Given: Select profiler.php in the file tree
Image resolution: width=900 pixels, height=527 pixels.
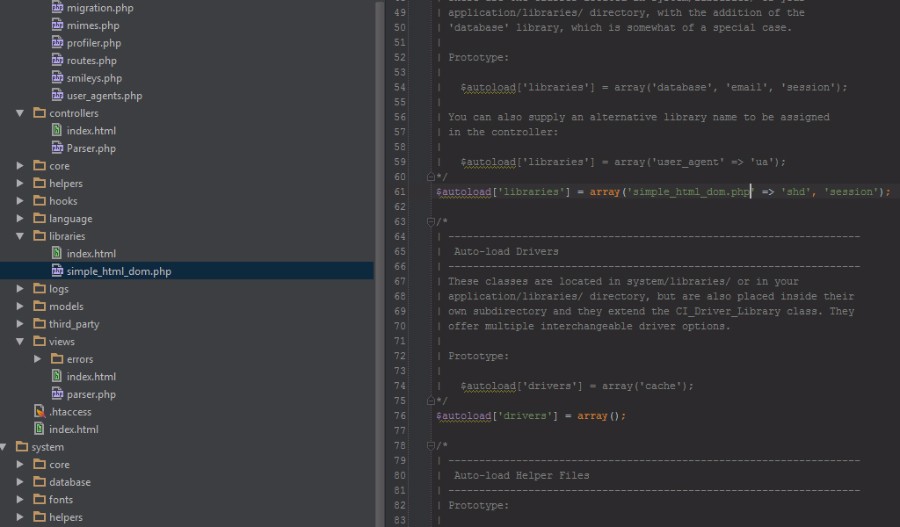Looking at the screenshot, I should tap(94, 43).
